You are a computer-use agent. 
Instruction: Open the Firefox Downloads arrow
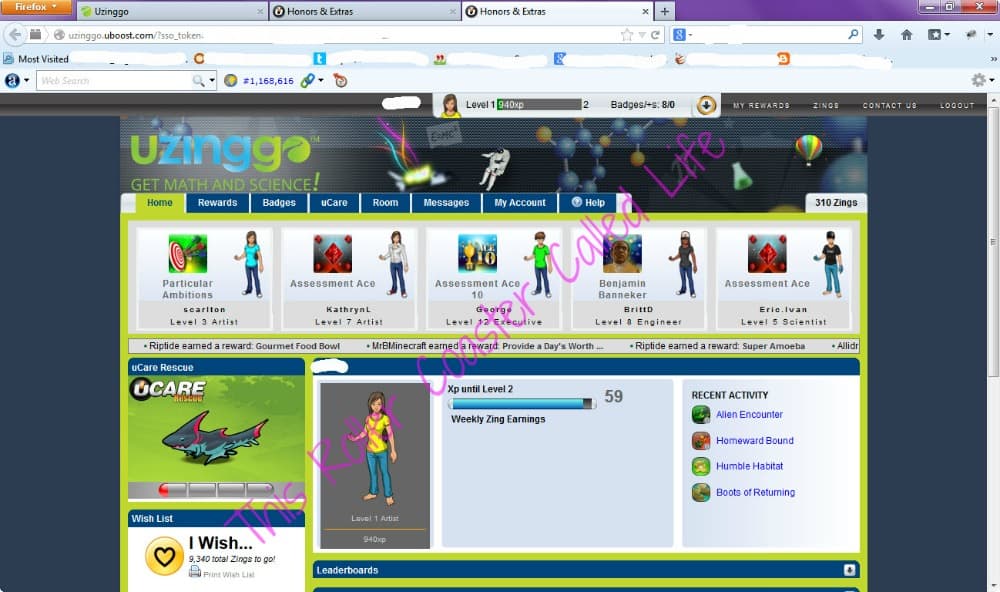coord(879,35)
